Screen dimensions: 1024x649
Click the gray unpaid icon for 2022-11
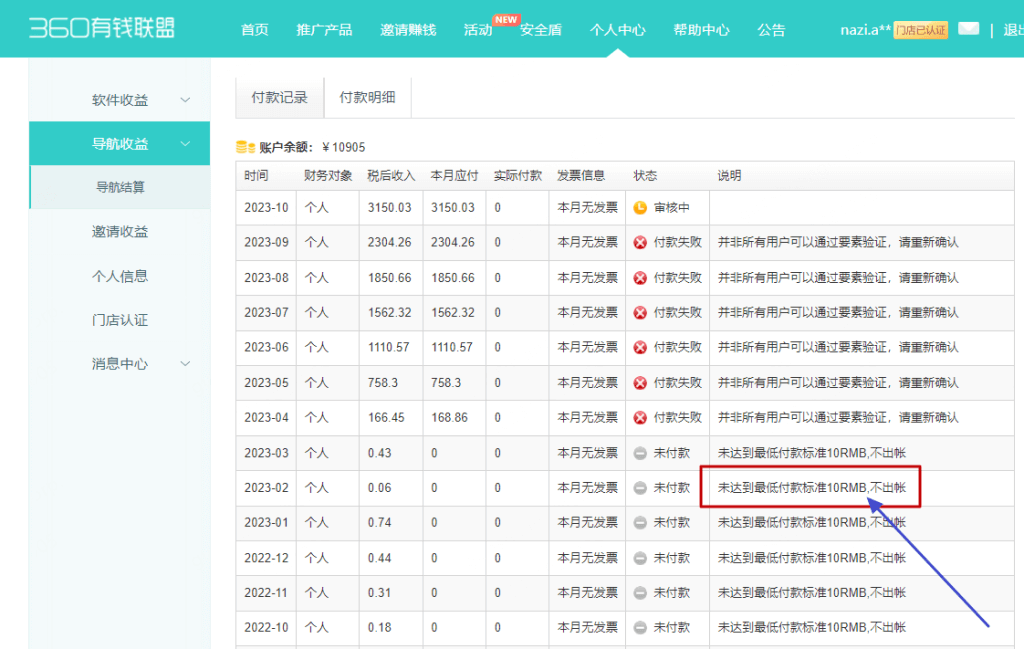point(640,593)
